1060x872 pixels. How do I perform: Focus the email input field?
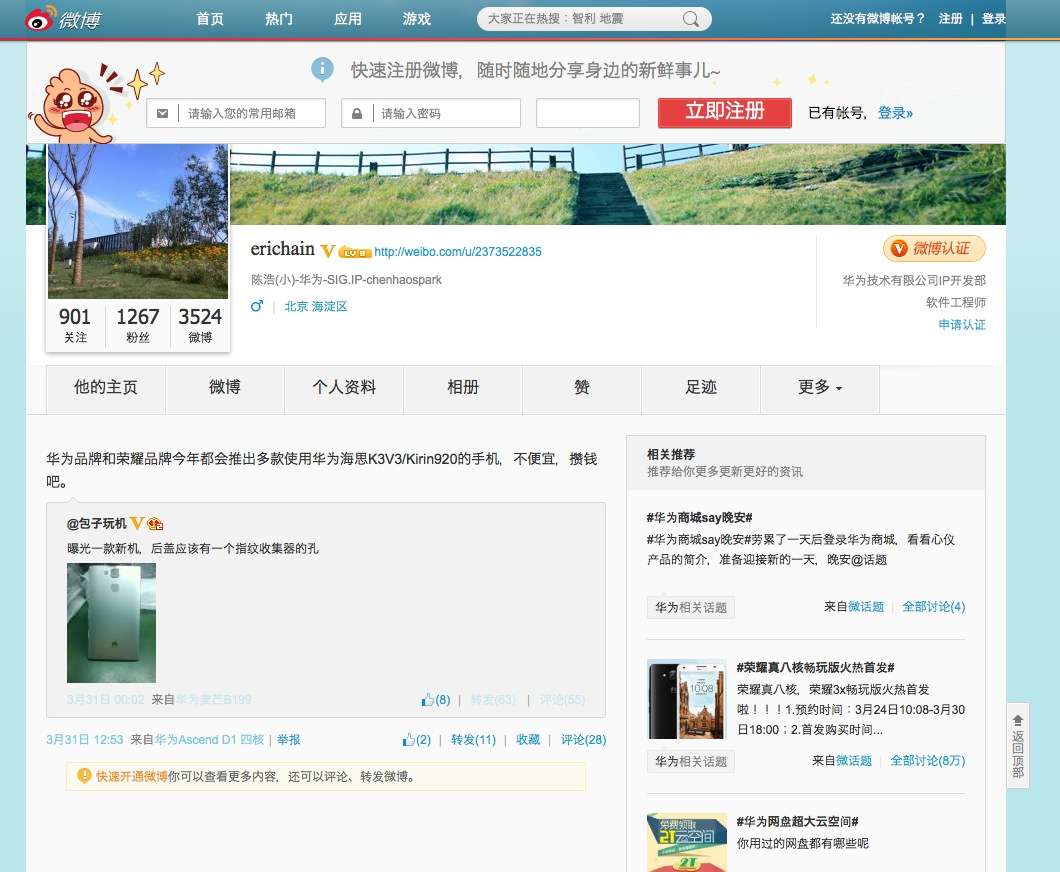click(x=236, y=113)
